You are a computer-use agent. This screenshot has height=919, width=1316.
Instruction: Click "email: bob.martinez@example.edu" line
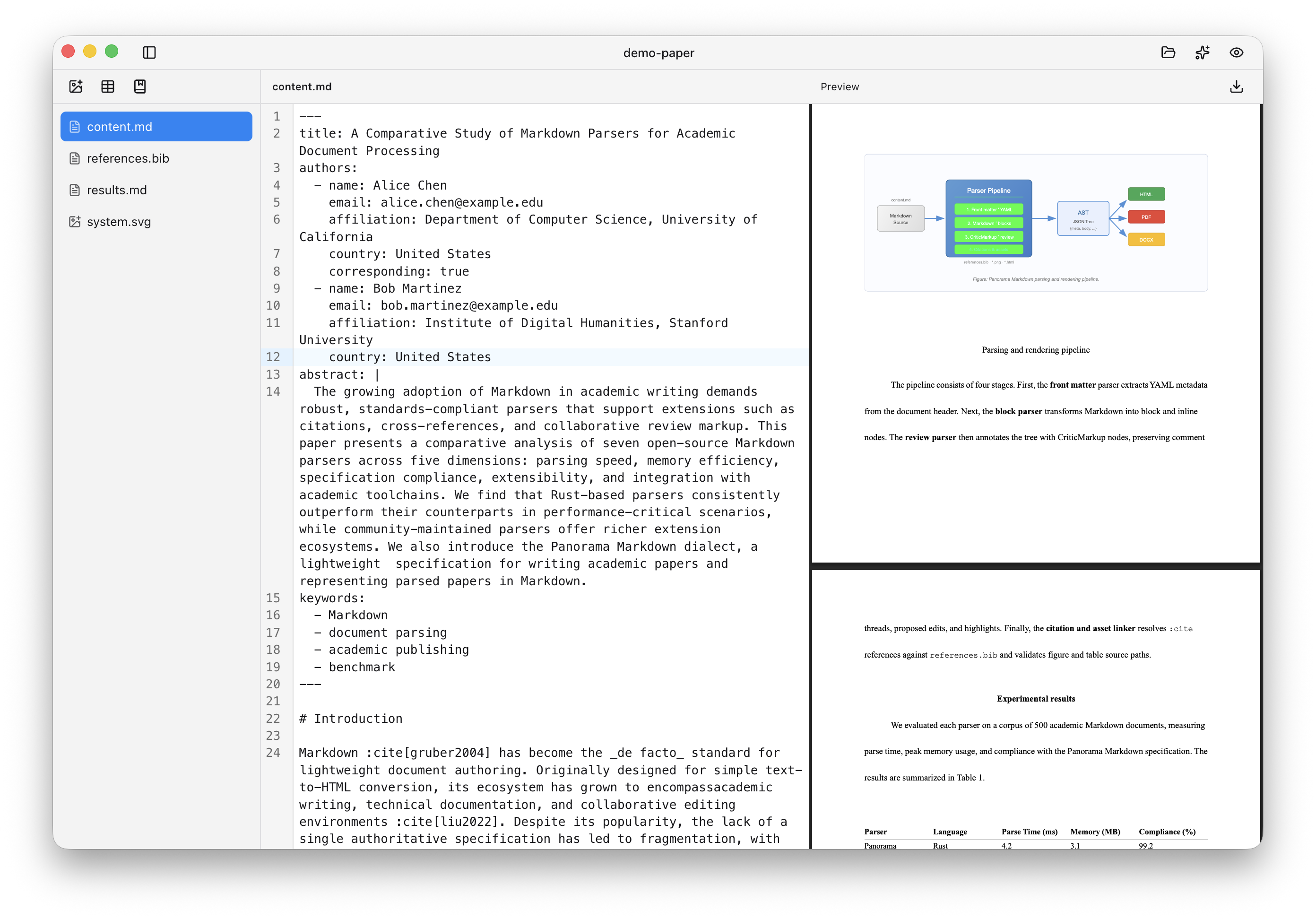point(443,305)
